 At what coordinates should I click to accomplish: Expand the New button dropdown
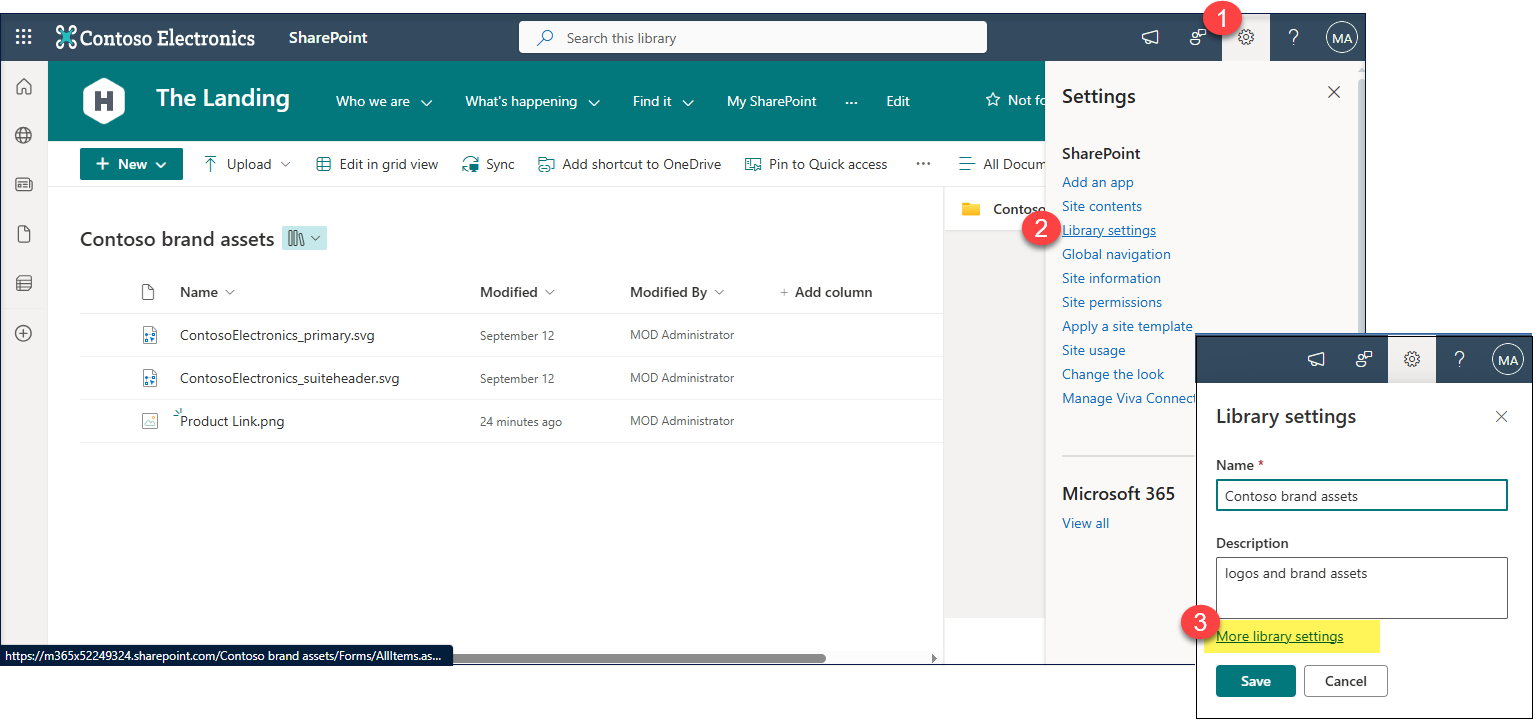click(131, 164)
